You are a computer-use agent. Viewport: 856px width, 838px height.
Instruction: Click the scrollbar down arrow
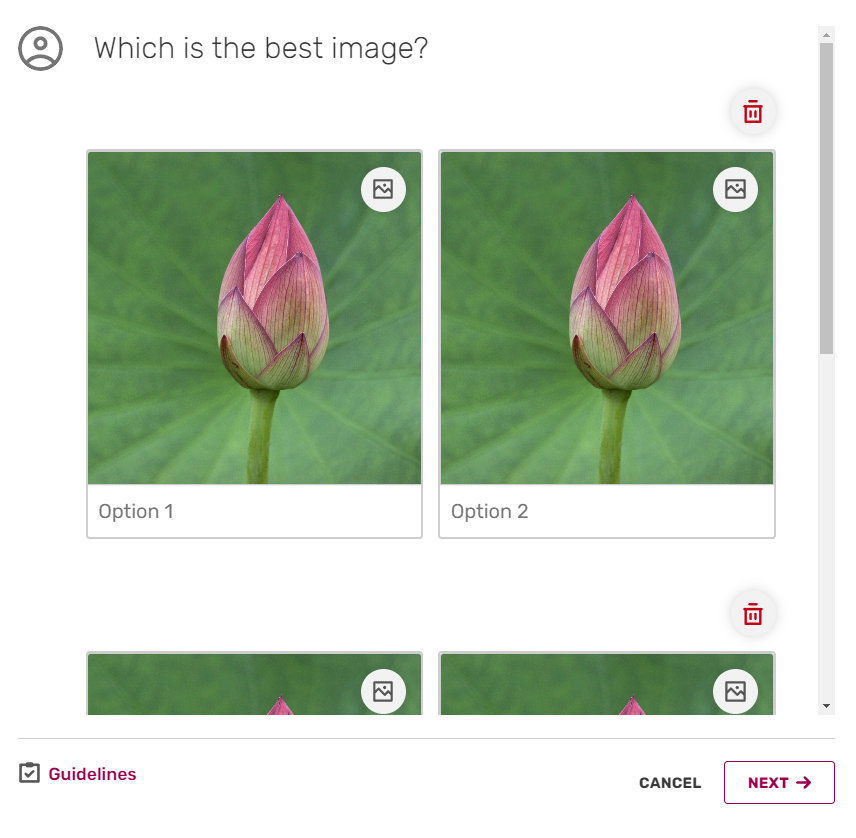point(827,706)
